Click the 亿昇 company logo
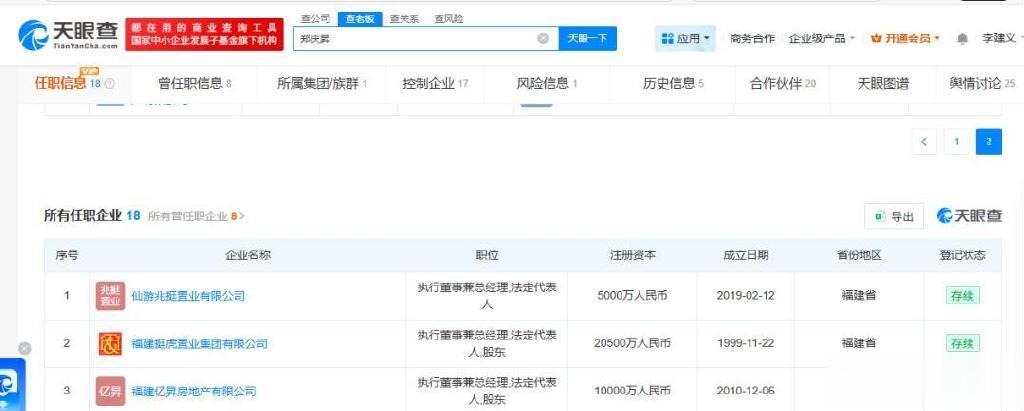 click(x=110, y=391)
